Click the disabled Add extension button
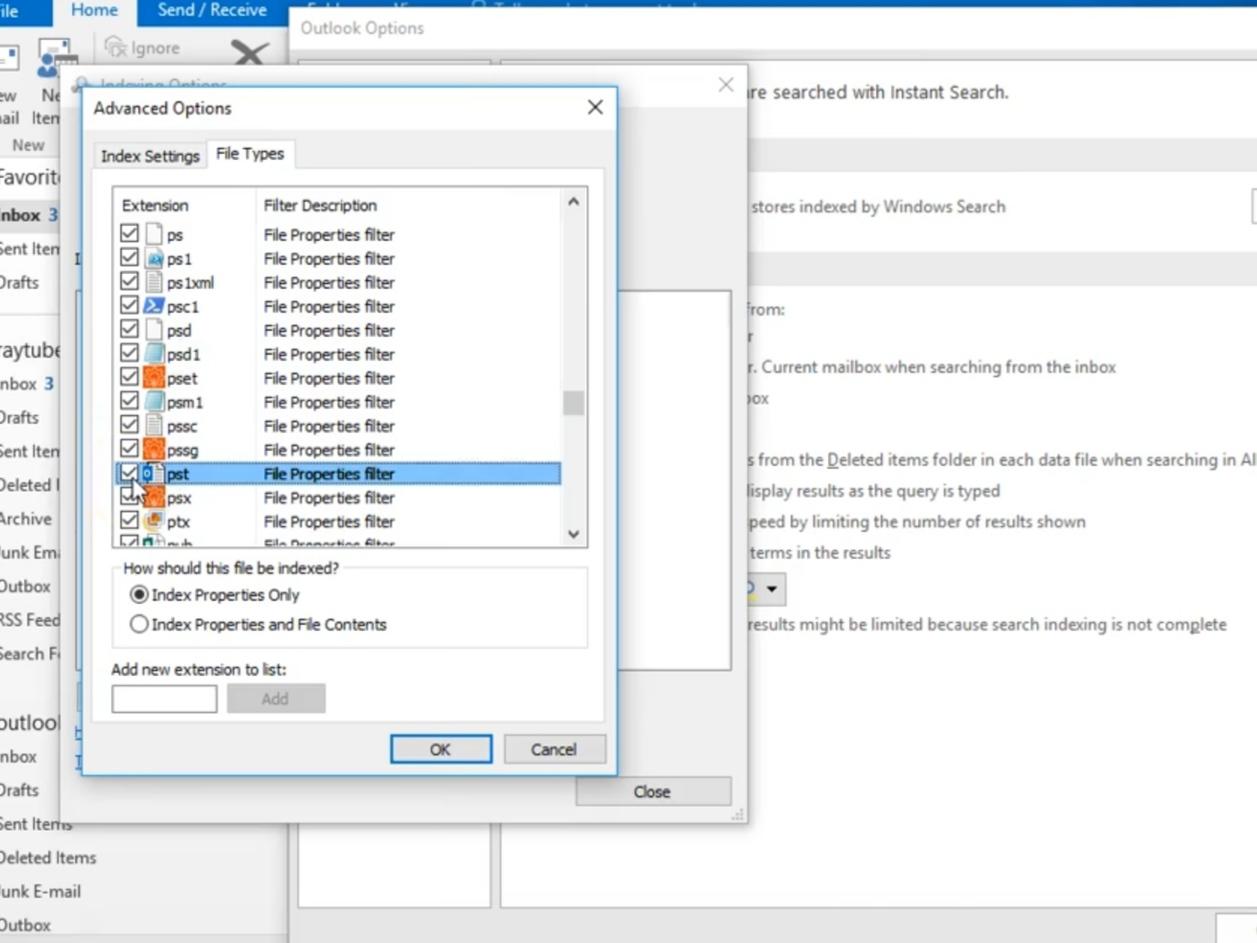The image size is (1257, 943). click(x=275, y=699)
